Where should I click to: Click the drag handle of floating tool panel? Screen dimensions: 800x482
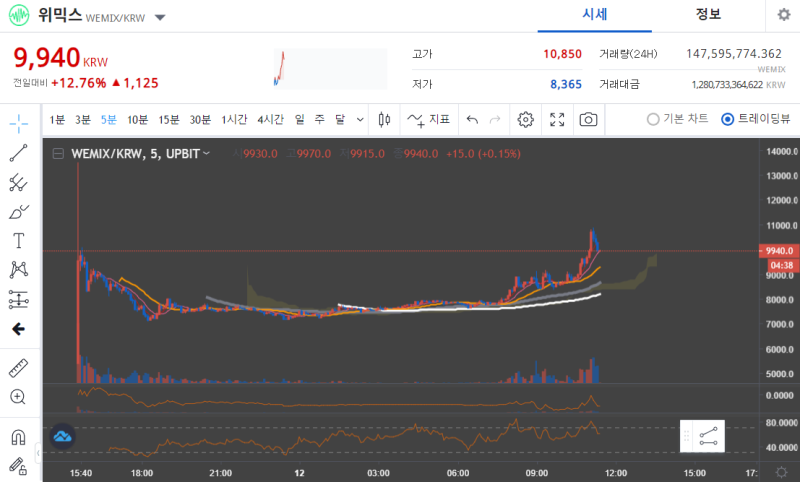pyautogui.click(x=686, y=437)
